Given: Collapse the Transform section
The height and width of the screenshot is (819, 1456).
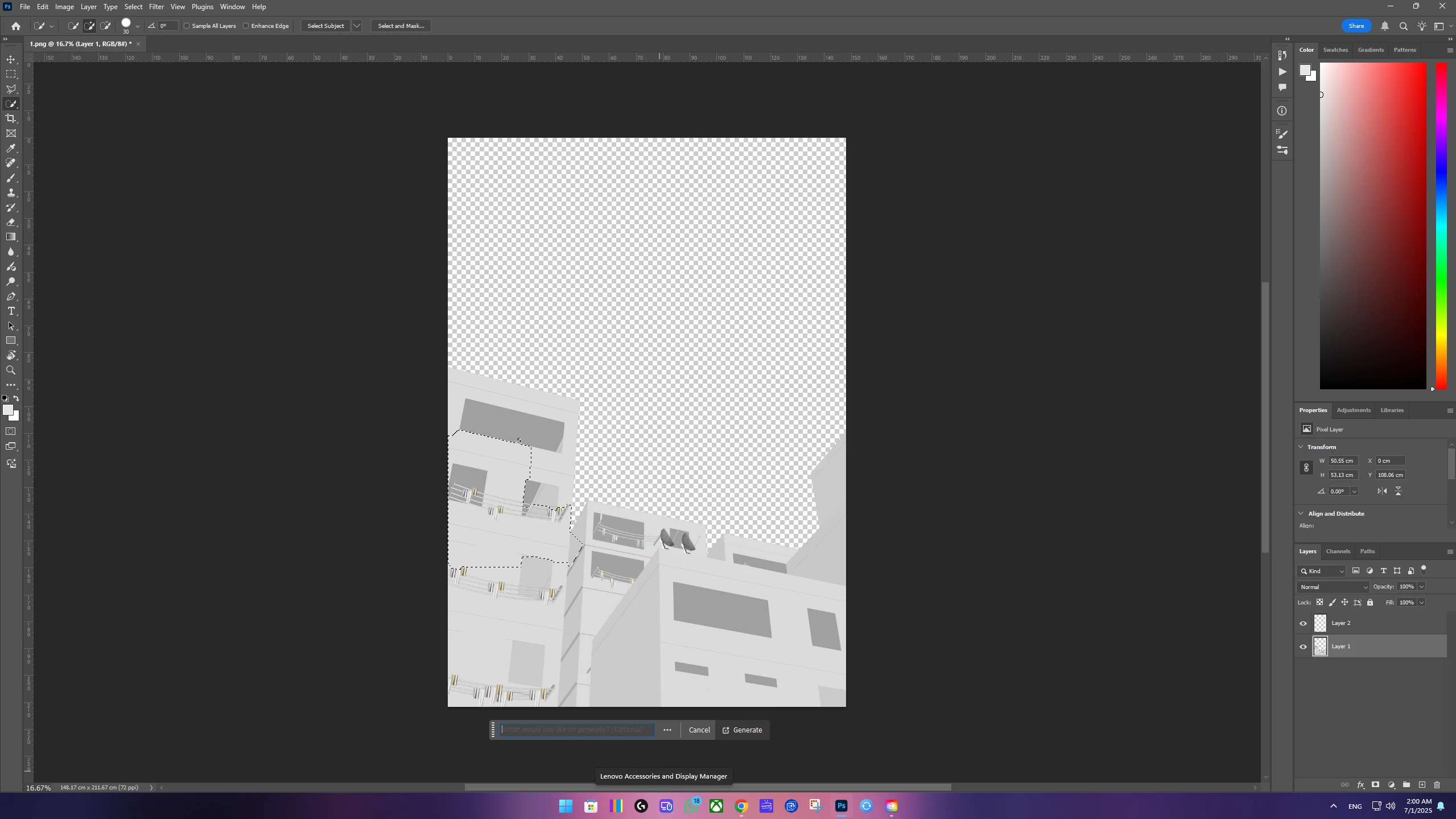Looking at the screenshot, I should tap(1301, 447).
